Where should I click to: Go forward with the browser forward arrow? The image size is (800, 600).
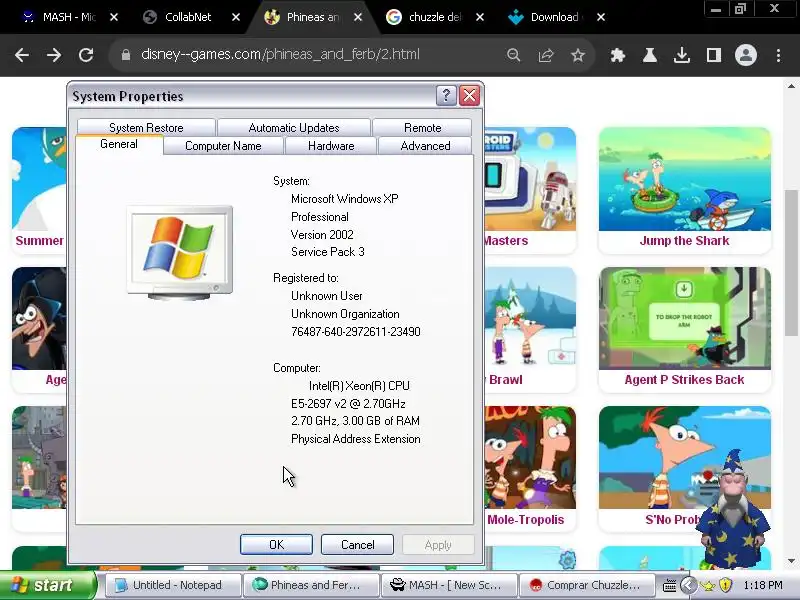pos(54,55)
